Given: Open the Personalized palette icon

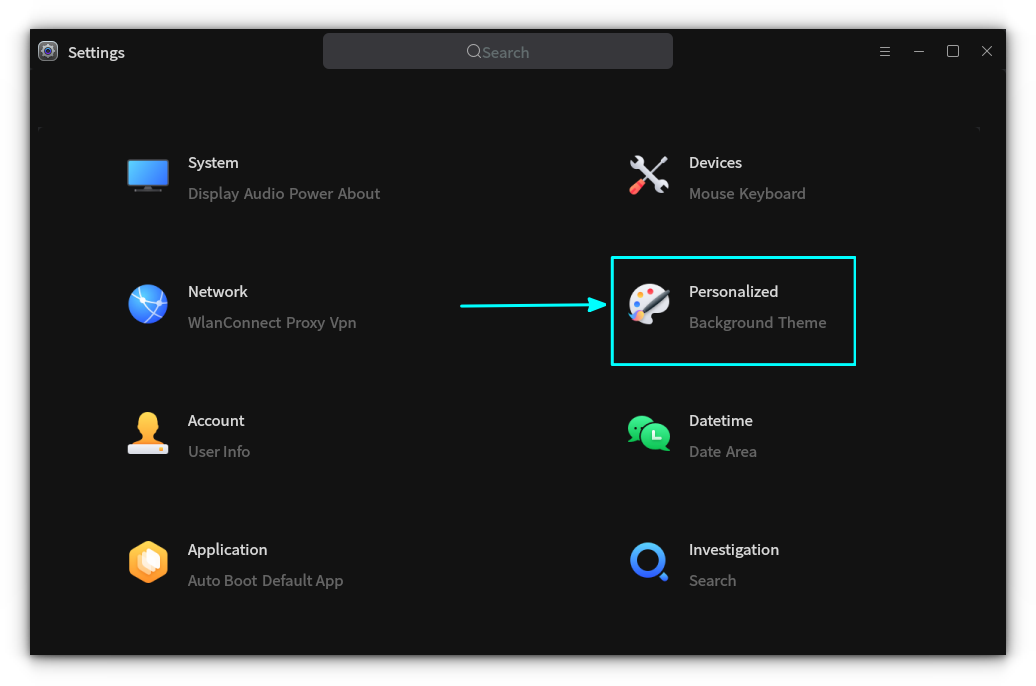Looking at the screenshot, I should [648, 303].
